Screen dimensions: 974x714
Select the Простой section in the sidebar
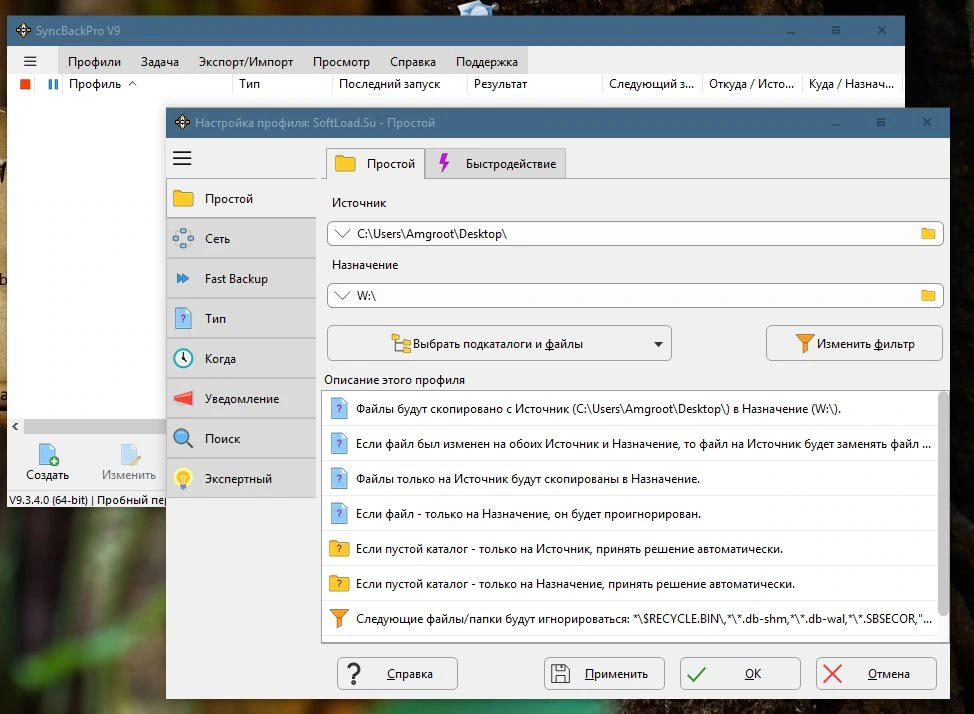point(242,199)
